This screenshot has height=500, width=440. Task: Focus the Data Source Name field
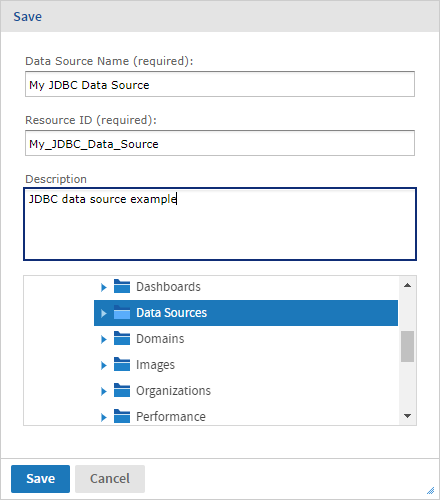coord(220,84)
